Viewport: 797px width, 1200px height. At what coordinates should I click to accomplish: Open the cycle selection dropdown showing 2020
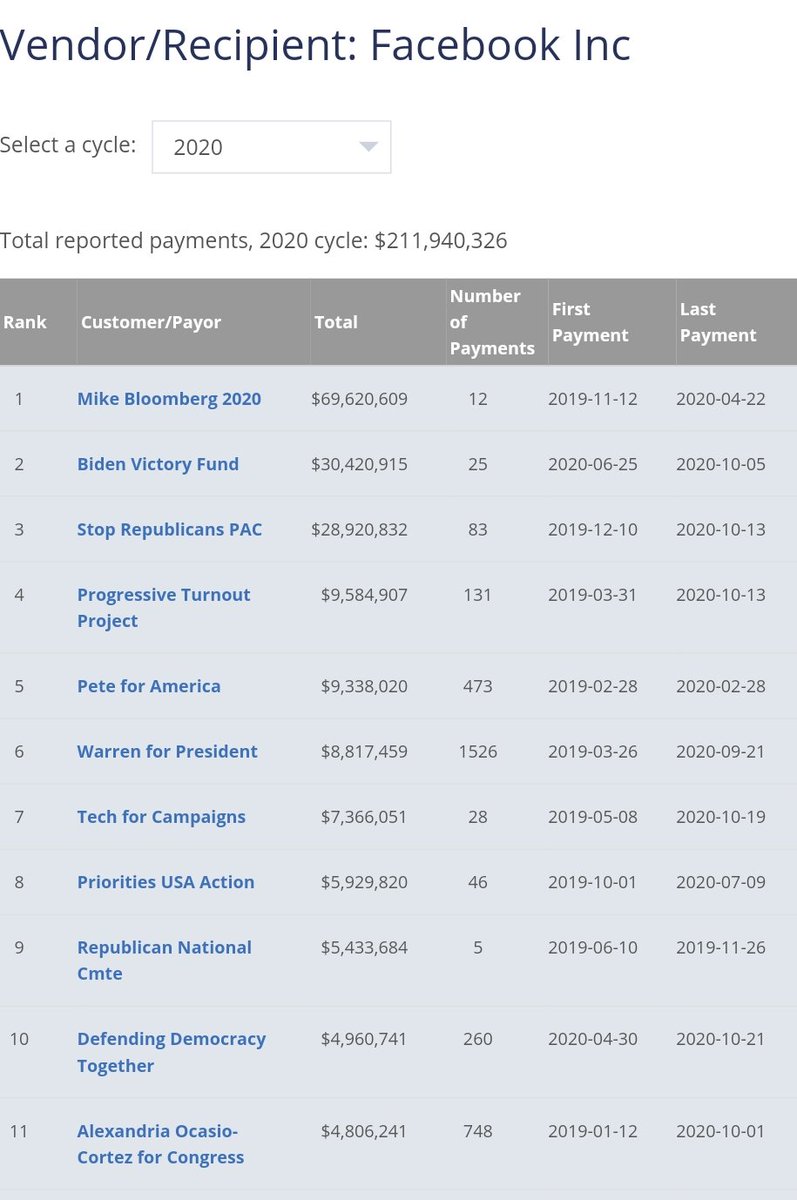pos(271,147)
